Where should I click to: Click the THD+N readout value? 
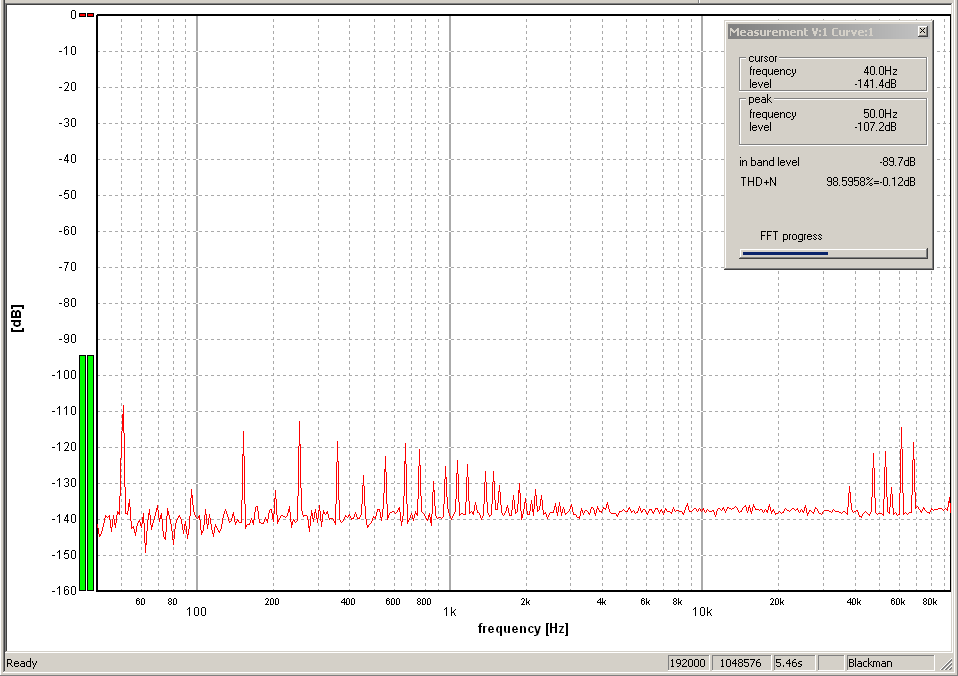tap(870, 181)
